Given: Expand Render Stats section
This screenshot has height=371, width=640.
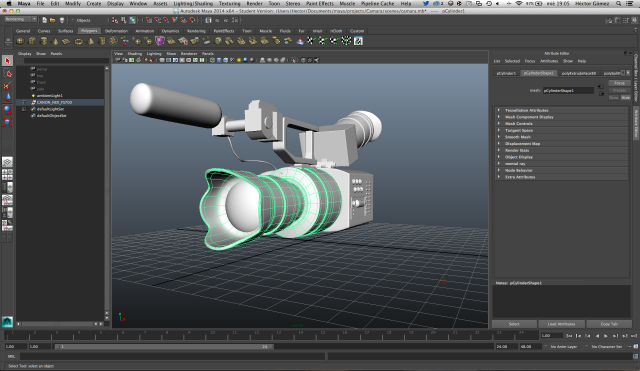Looking at the screenshot, I should click(561, 150).
